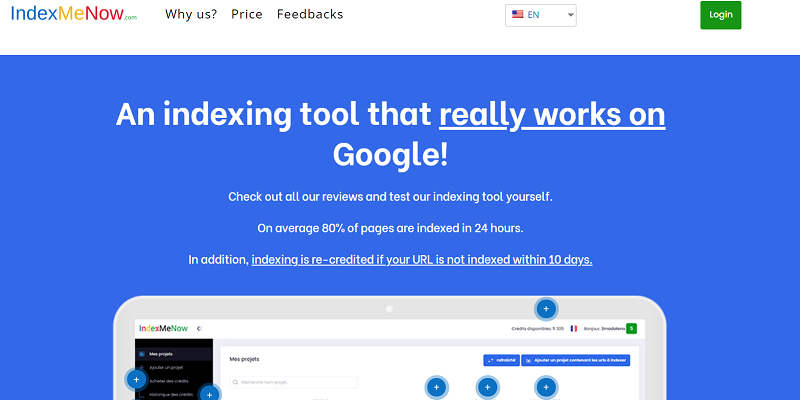The image size is (800, 400).
Task: Click the plus hotspot below the Ajouter un projet contenant button
Action: [546, 387]
